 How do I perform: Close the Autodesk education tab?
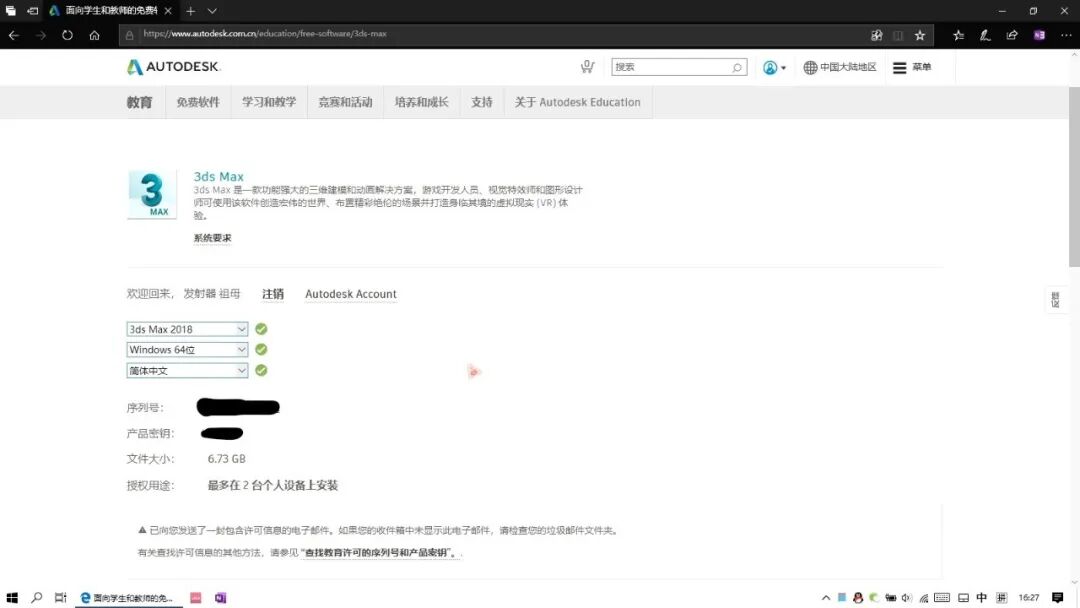click(167, 11)
